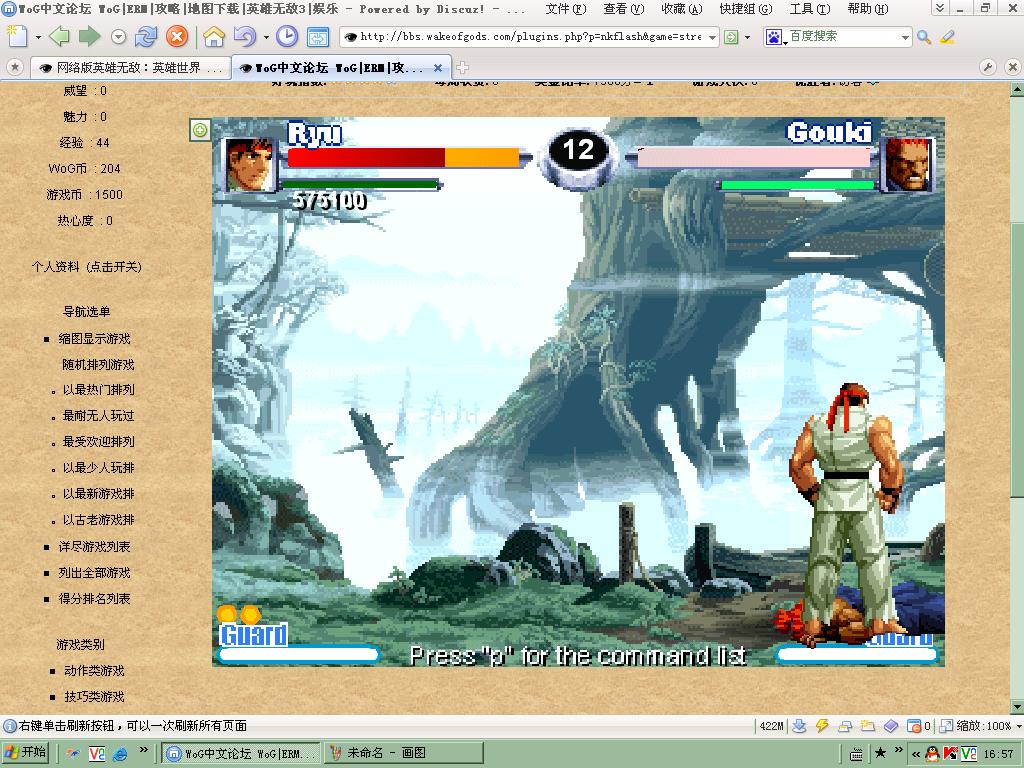Open the 最受欢迎排列 link
Screen dimensions: 1024x768
tap(98, 442)
